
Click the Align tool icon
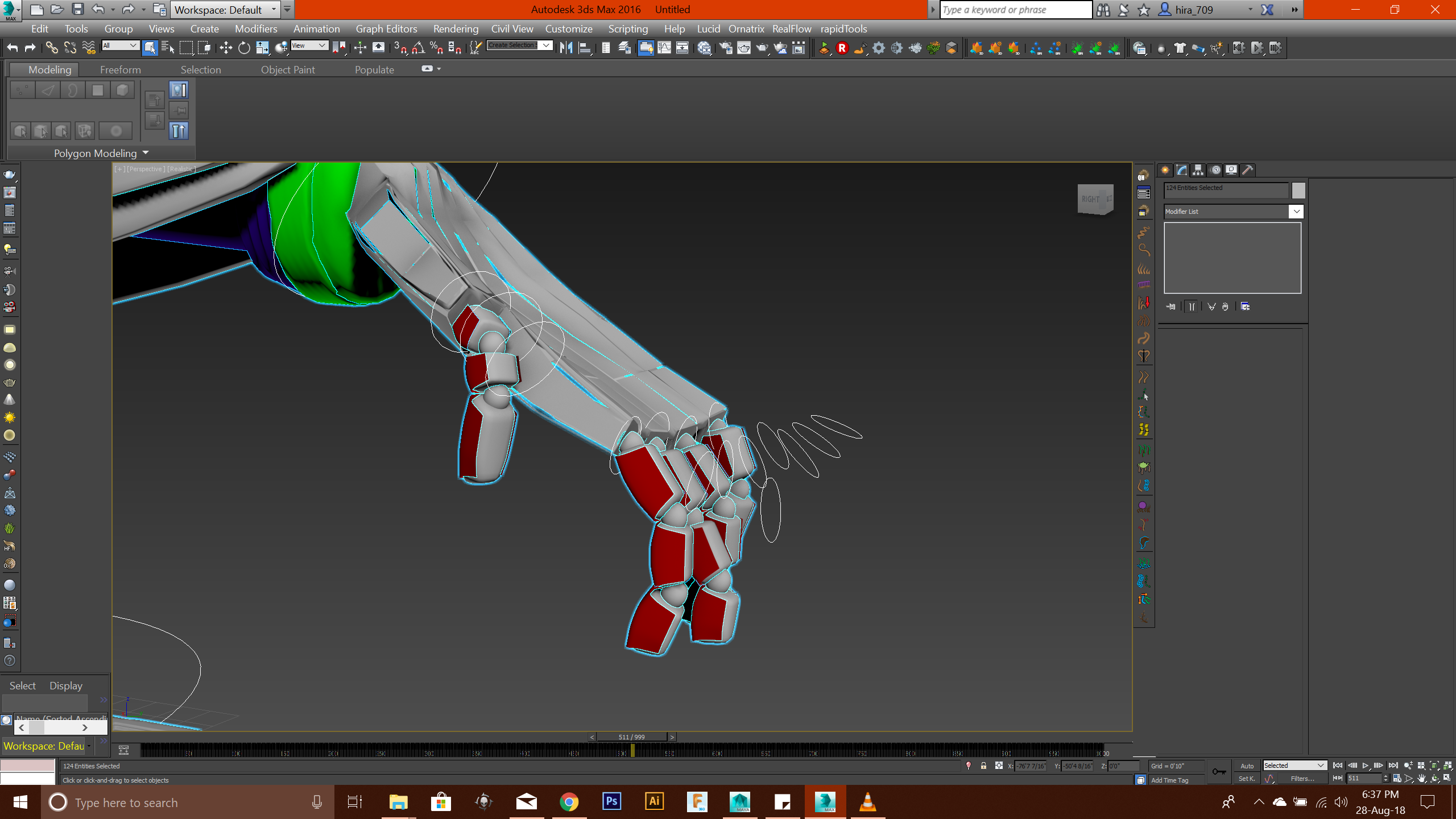click(585, 48)
